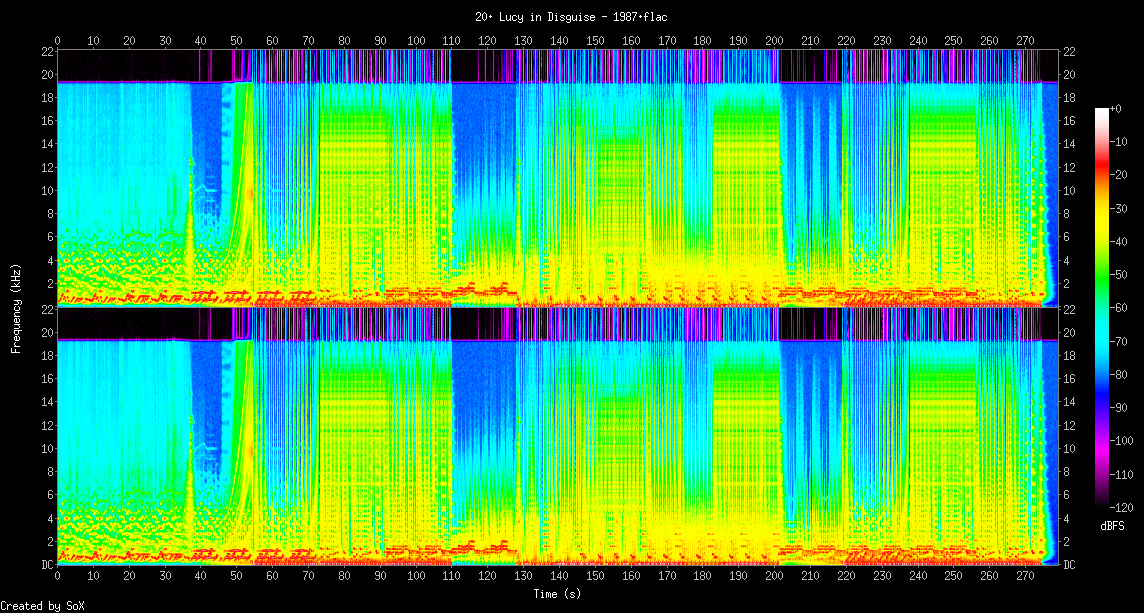Click the '-30' value on the color scale

coord(1118,208)
